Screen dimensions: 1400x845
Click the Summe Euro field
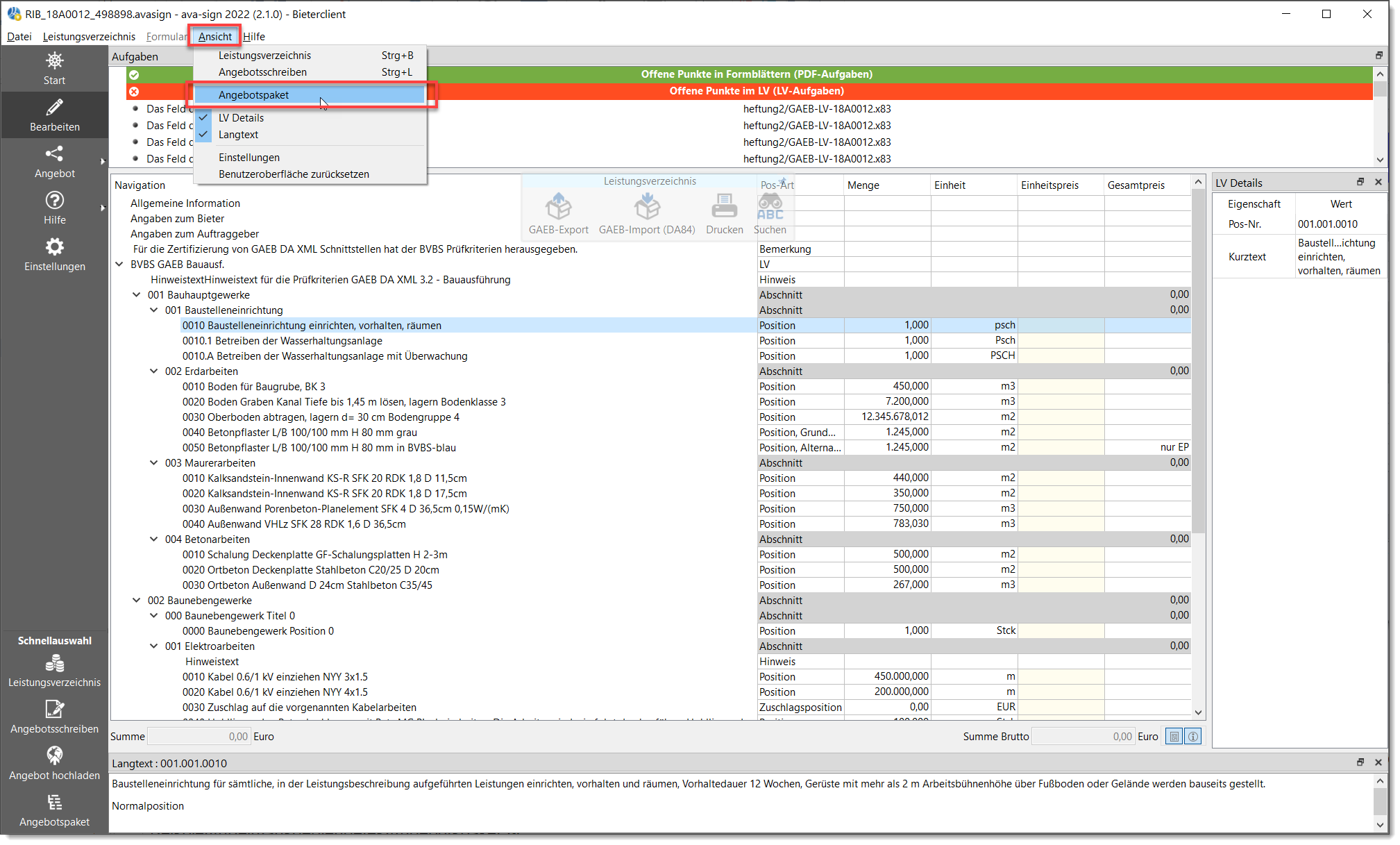pyautogui.click(x=199, y=737)
